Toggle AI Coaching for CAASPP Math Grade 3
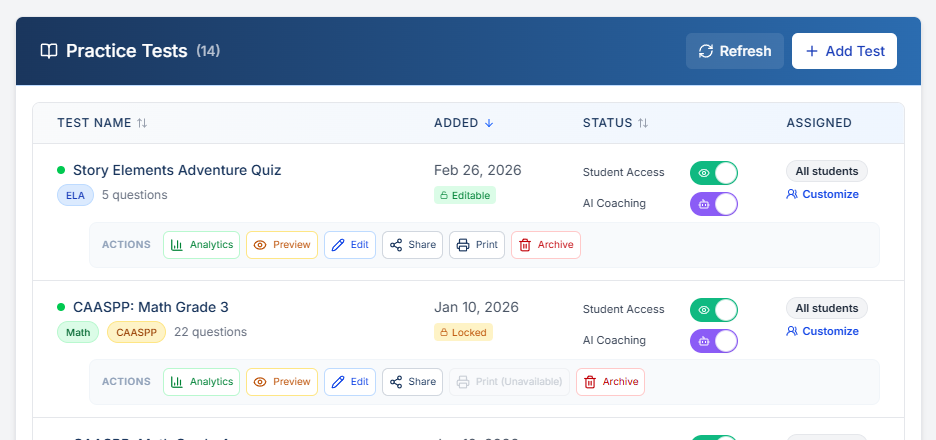Screen dimensions: 936x440 tap(714, 341)
